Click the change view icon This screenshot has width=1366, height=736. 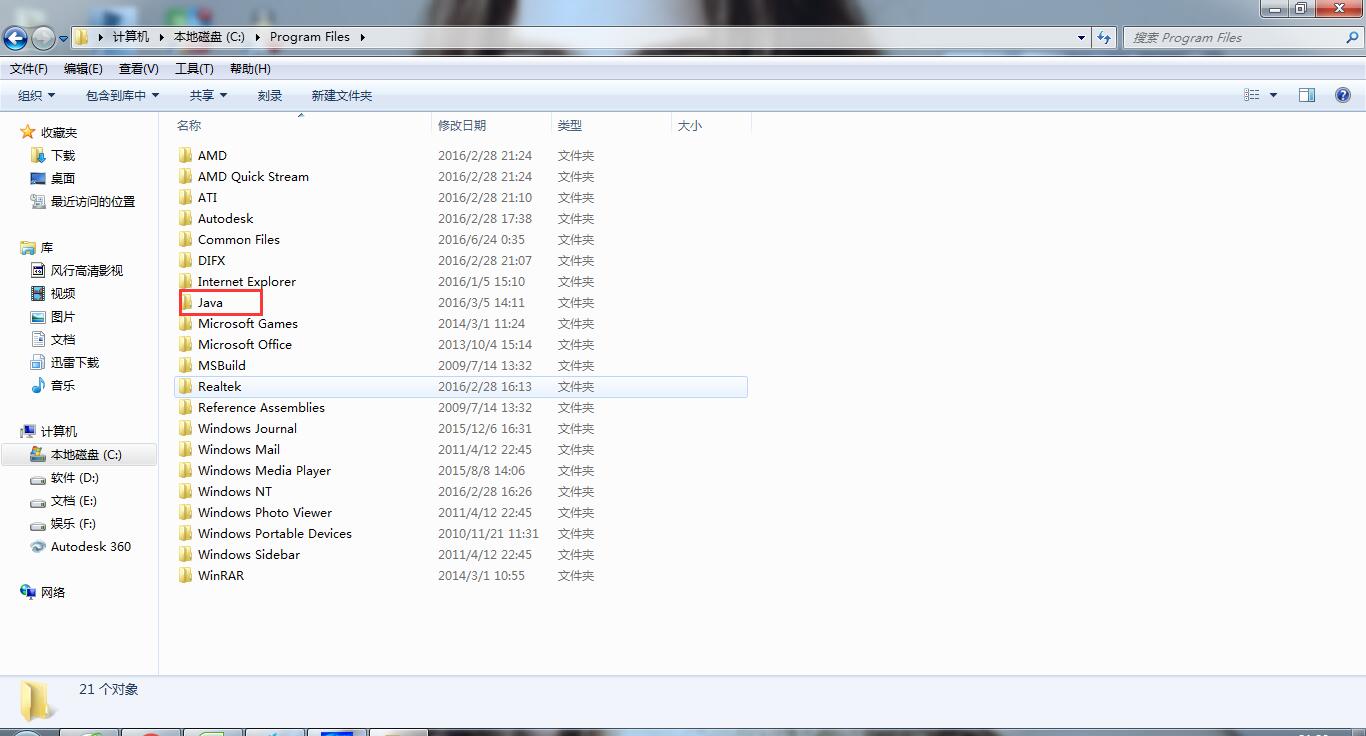[x=1252, y=95]
